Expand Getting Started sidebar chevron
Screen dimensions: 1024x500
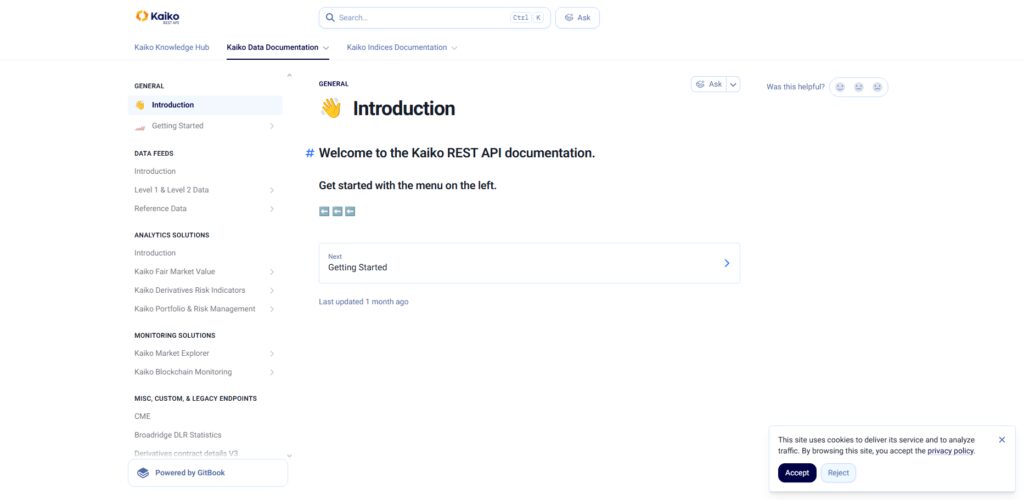[272, 126]
